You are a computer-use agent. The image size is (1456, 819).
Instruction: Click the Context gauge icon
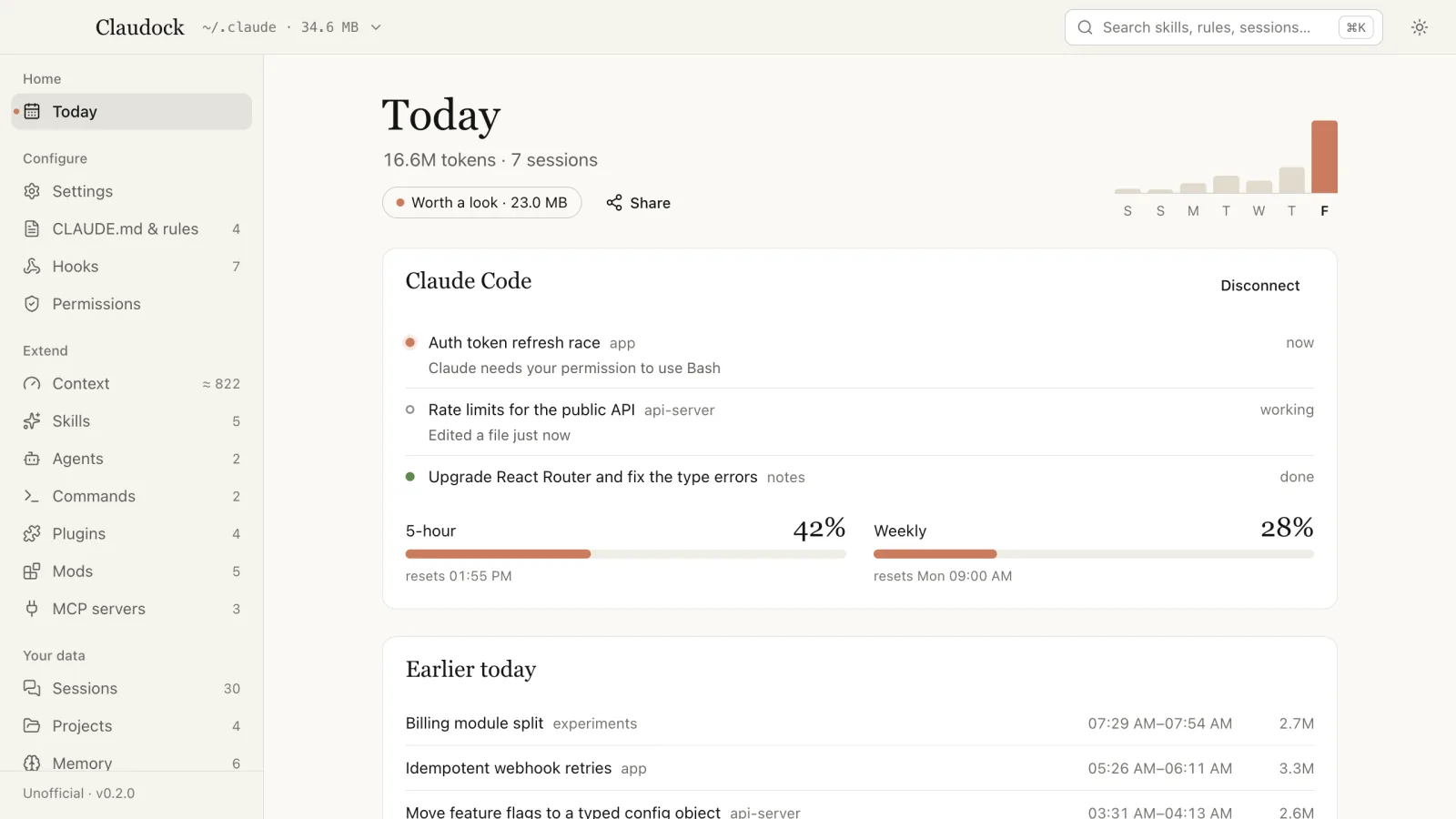tap(32, 383)
